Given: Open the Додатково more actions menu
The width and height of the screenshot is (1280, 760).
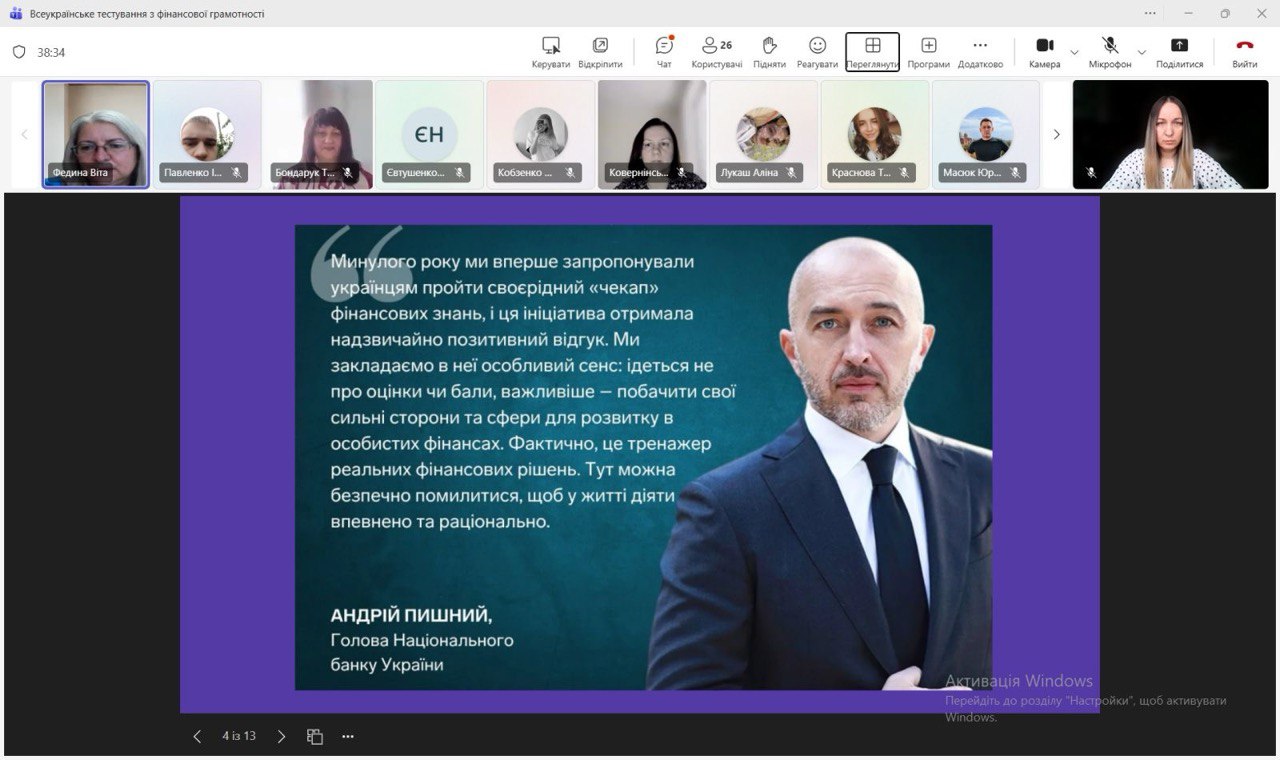Looking at the screenshot, I should coord(979,51).
